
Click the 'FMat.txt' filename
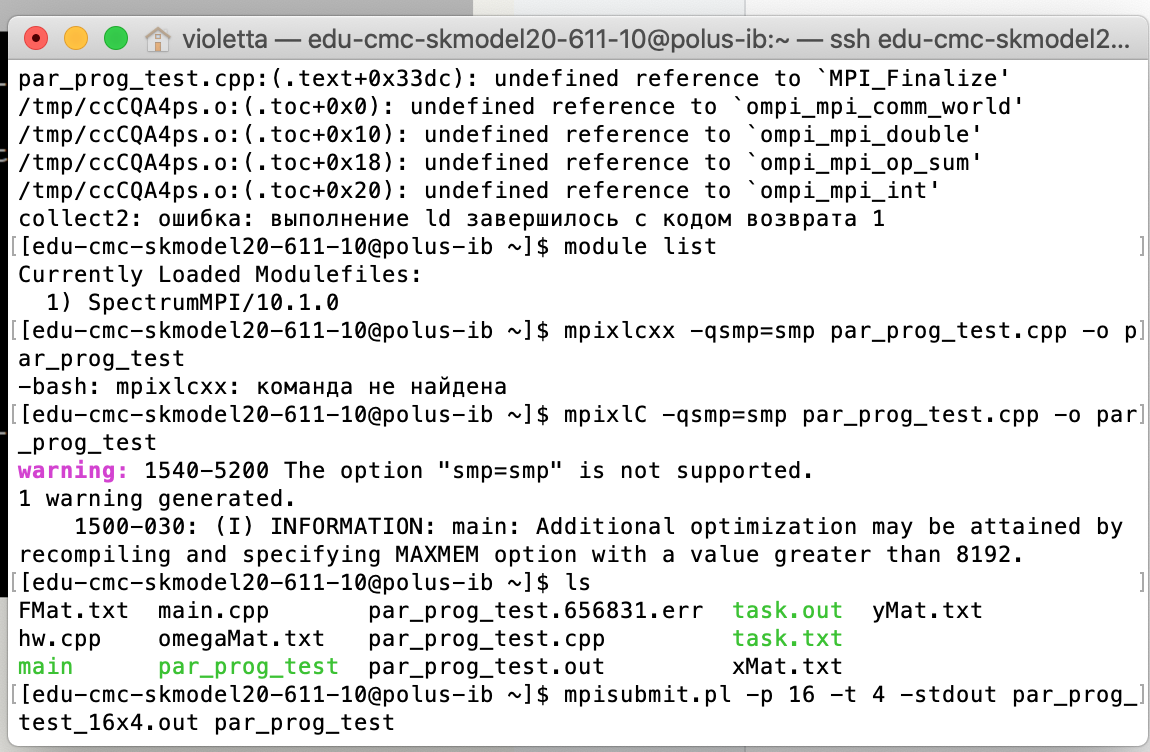pyautogui.click(x=73, y=610)
